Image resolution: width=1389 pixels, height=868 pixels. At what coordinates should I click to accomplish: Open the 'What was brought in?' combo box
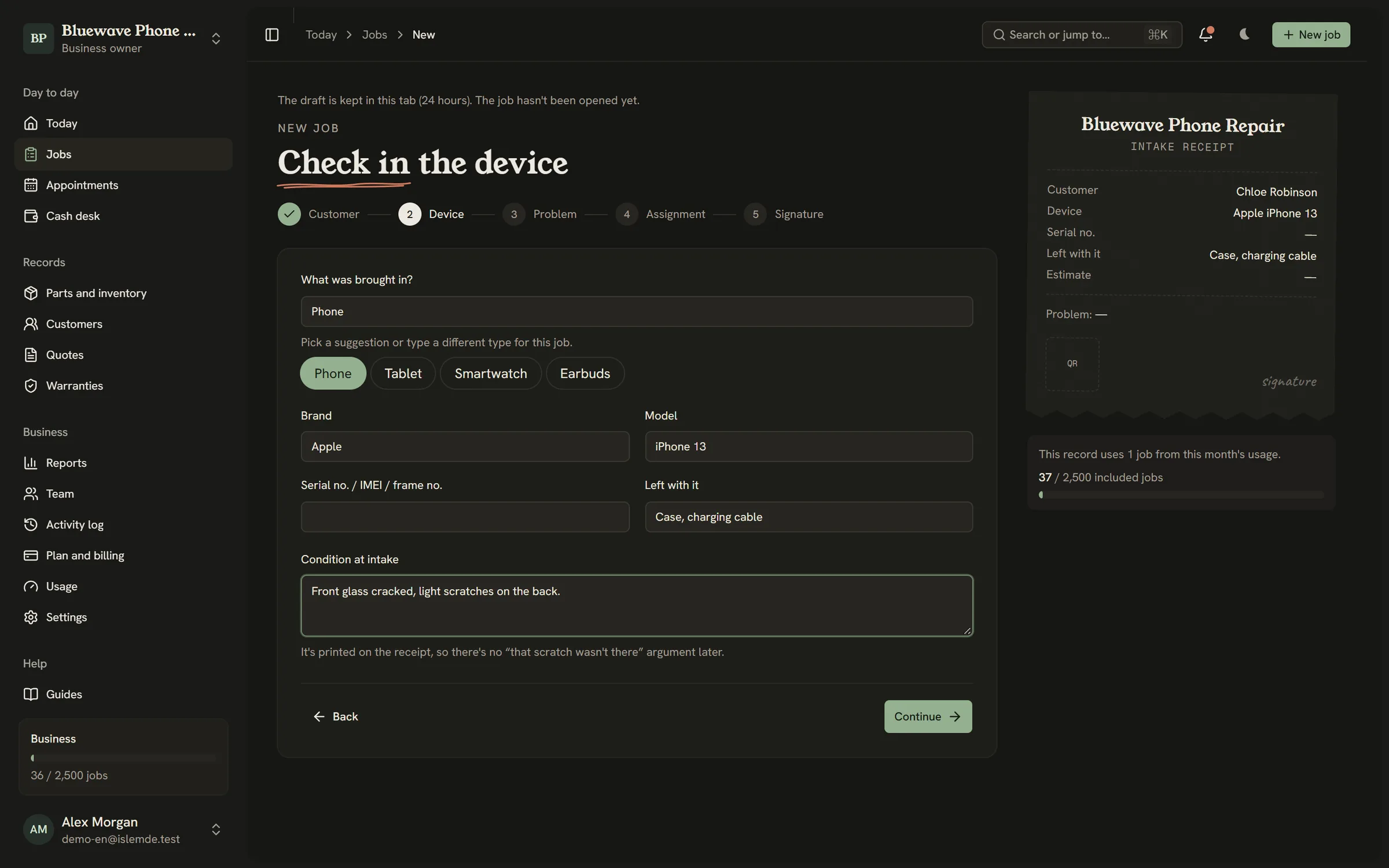tap(637, 311)
